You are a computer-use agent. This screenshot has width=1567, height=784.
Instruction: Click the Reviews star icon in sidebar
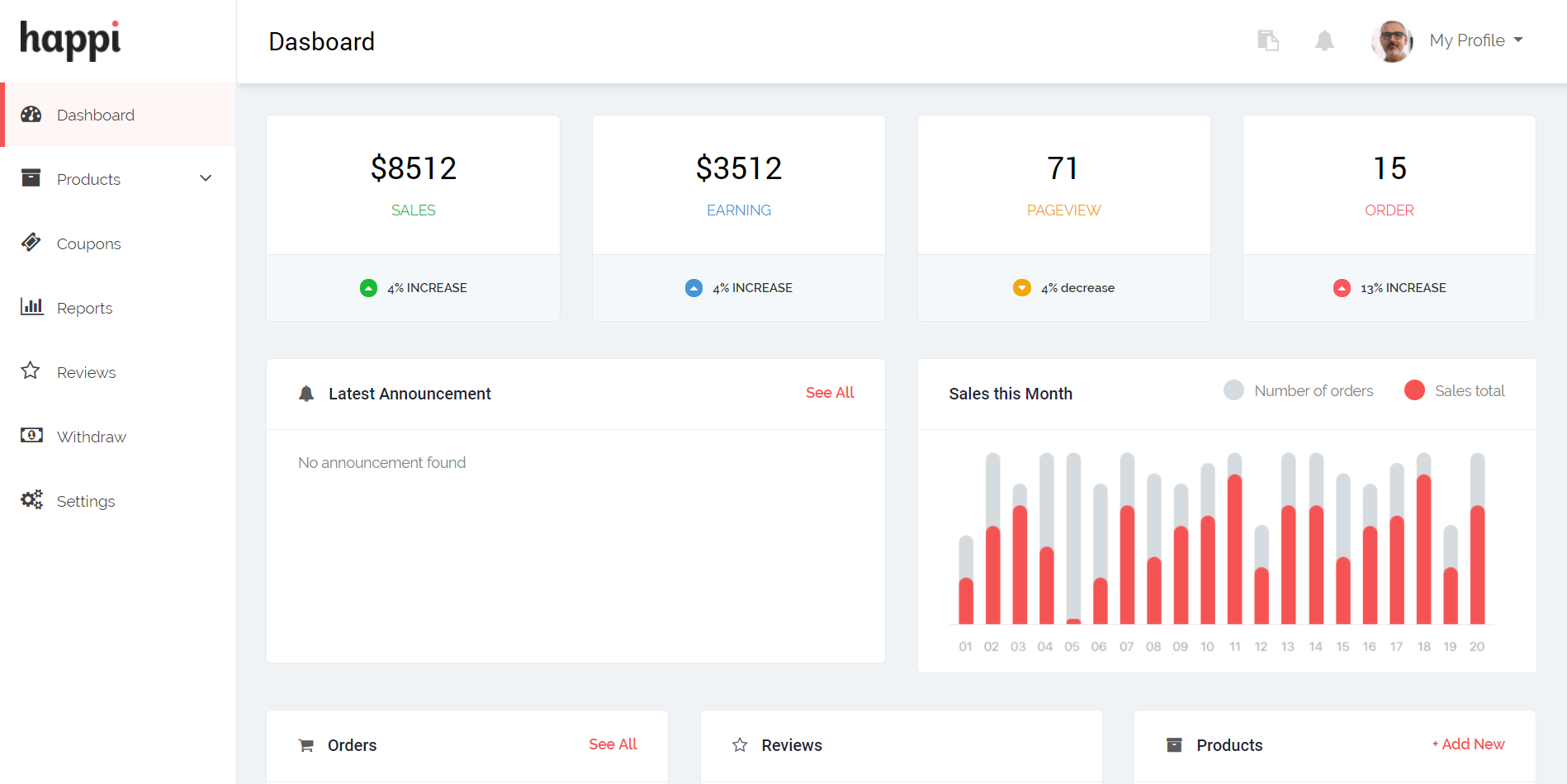coord(31,371)
